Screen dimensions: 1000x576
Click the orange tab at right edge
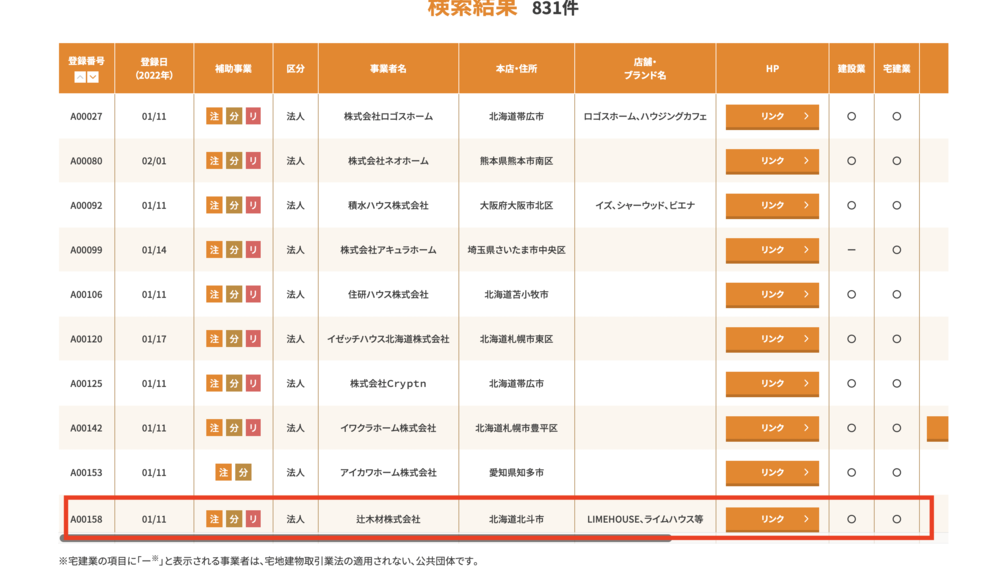[x=938, y=428]
